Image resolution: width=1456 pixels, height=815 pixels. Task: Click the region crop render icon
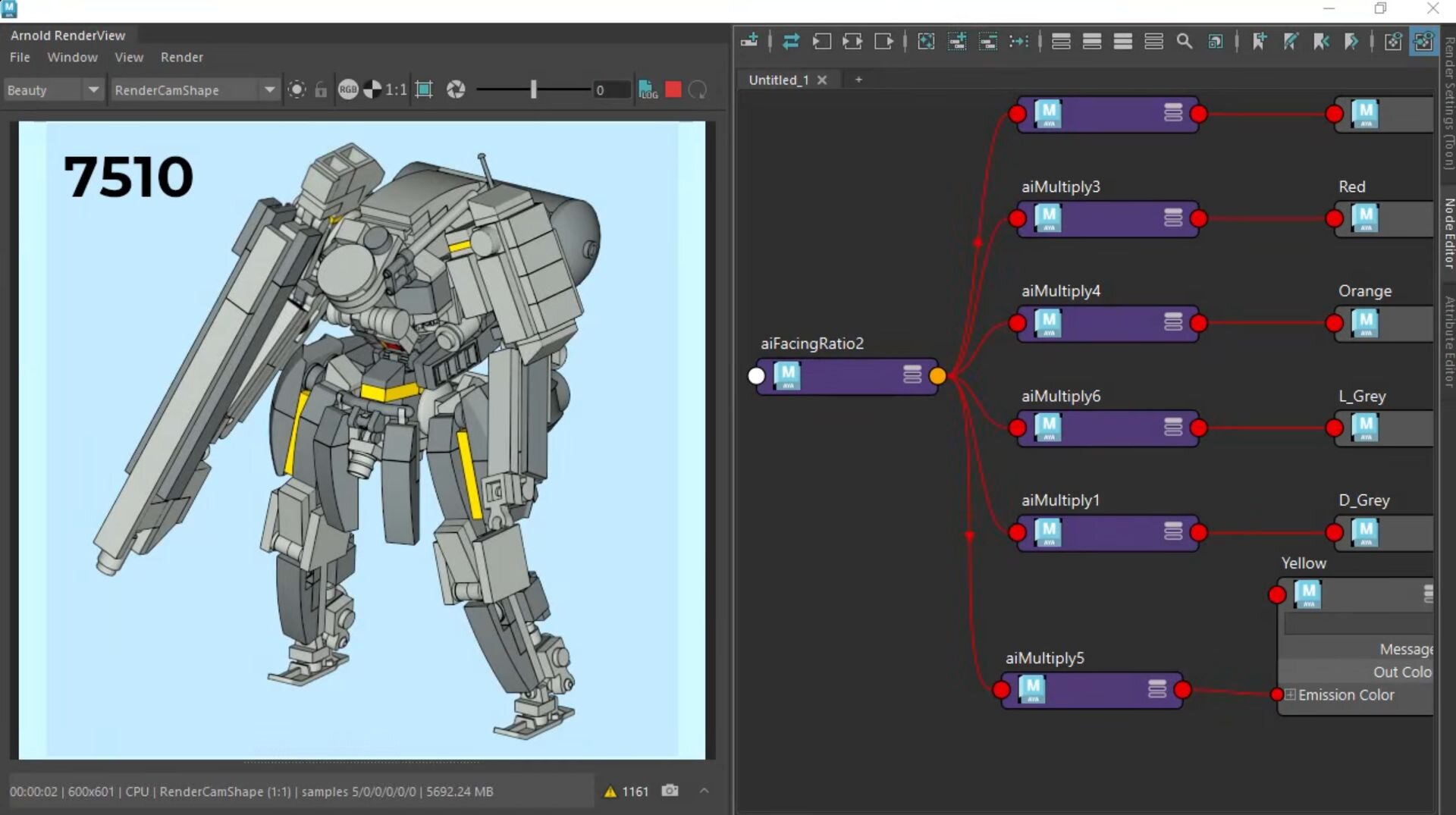coord(424,89)
